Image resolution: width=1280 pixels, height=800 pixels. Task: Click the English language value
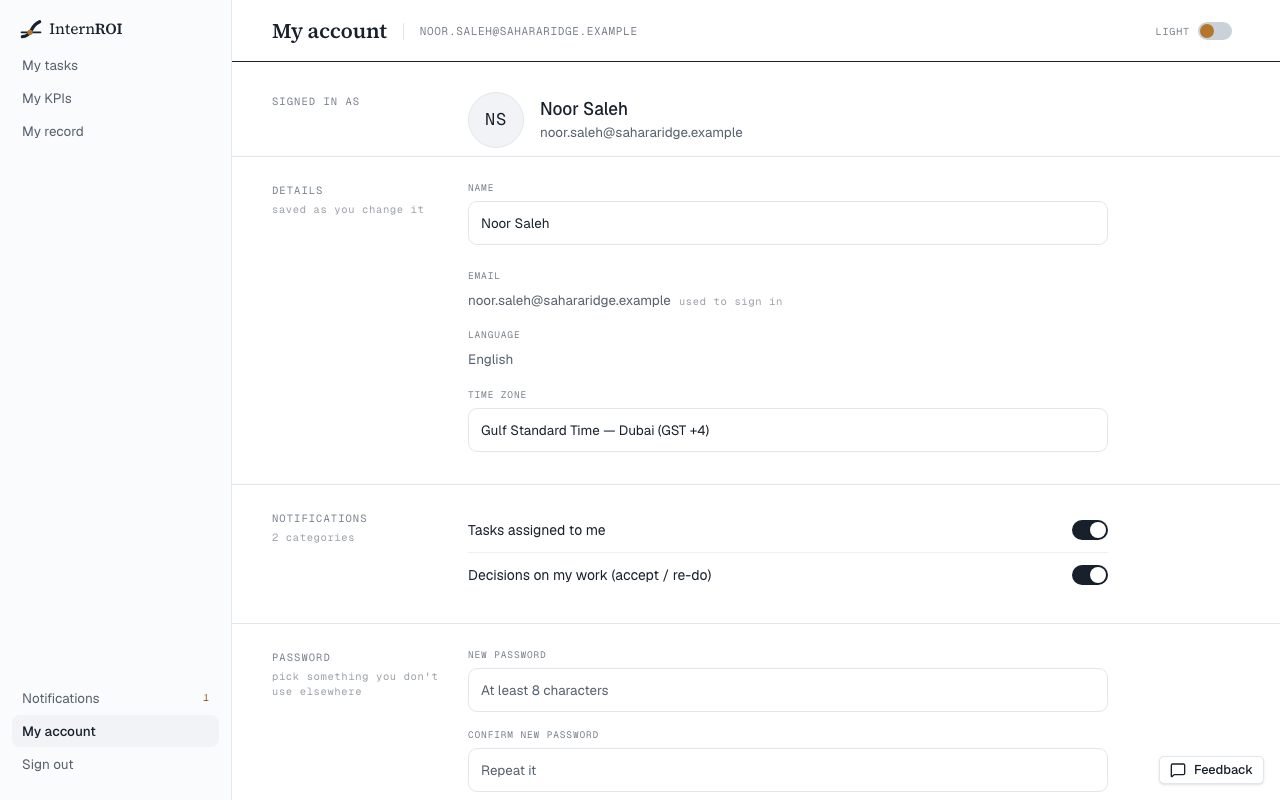point(490,359)
